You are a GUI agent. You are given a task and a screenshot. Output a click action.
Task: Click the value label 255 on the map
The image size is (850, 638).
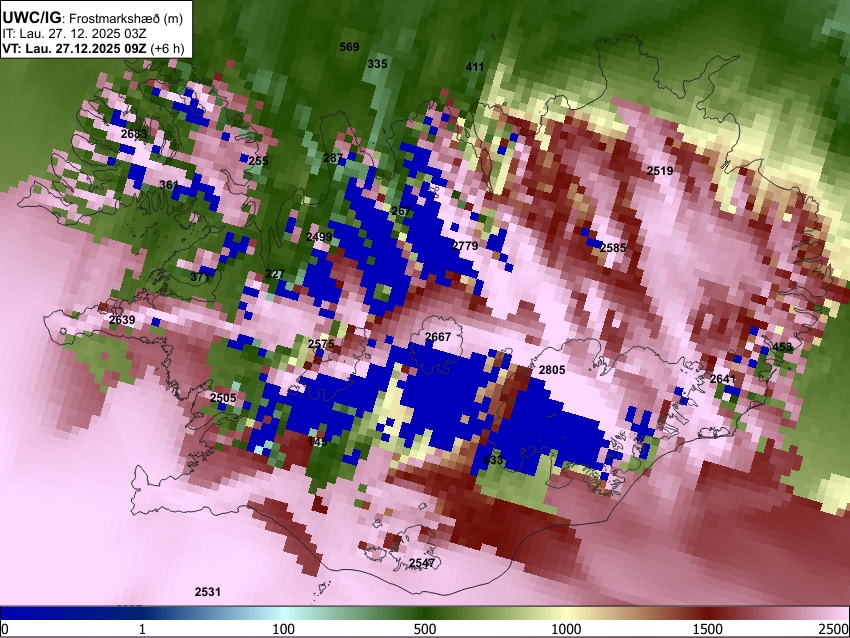pyautogui.click(x=259, y=160)
